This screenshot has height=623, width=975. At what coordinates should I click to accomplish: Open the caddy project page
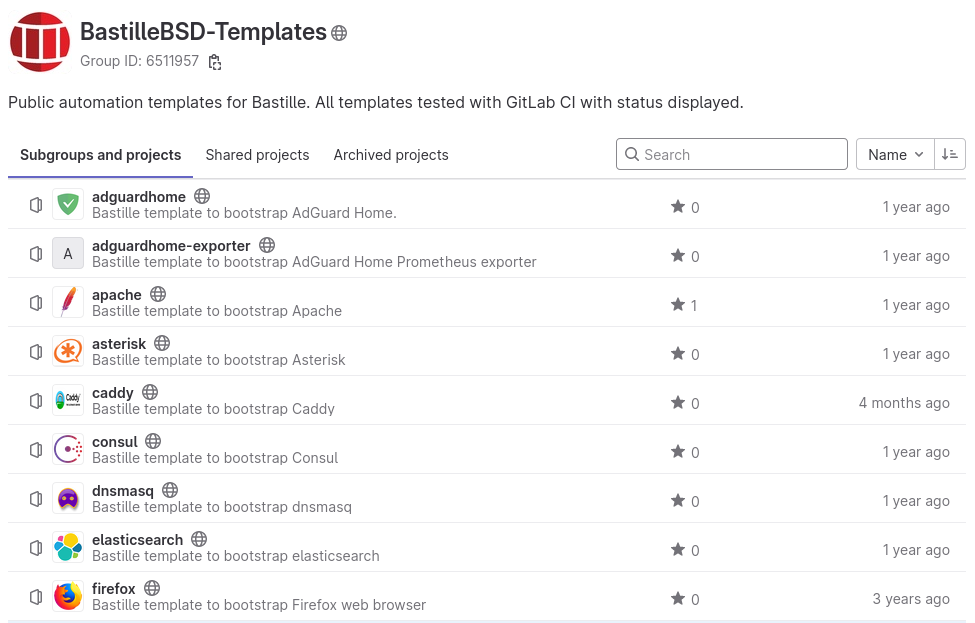pyautogui.click(x=113, y=392)
